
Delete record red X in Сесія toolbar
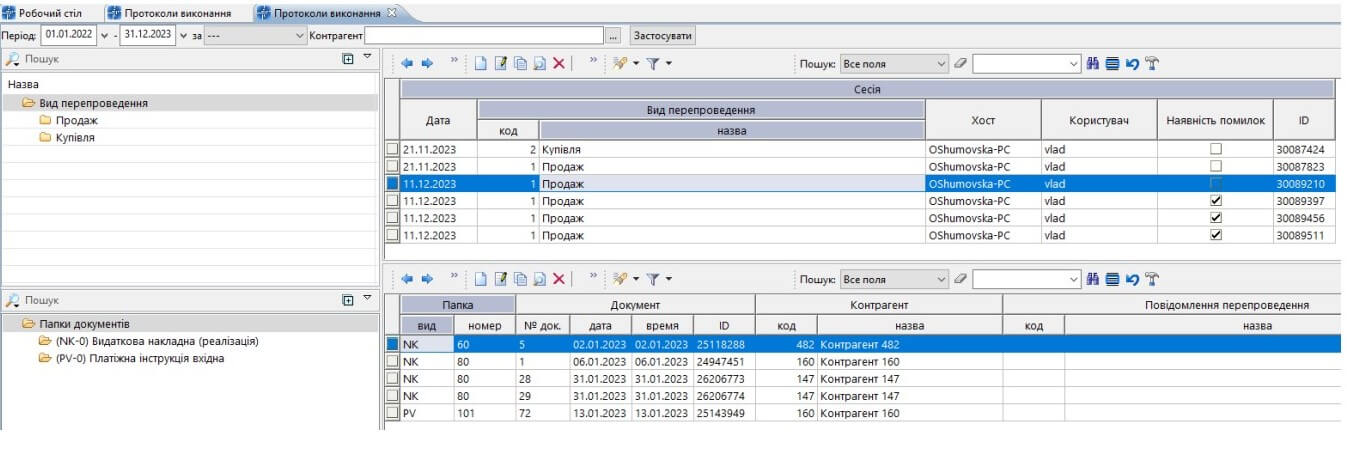pos(559,63)
